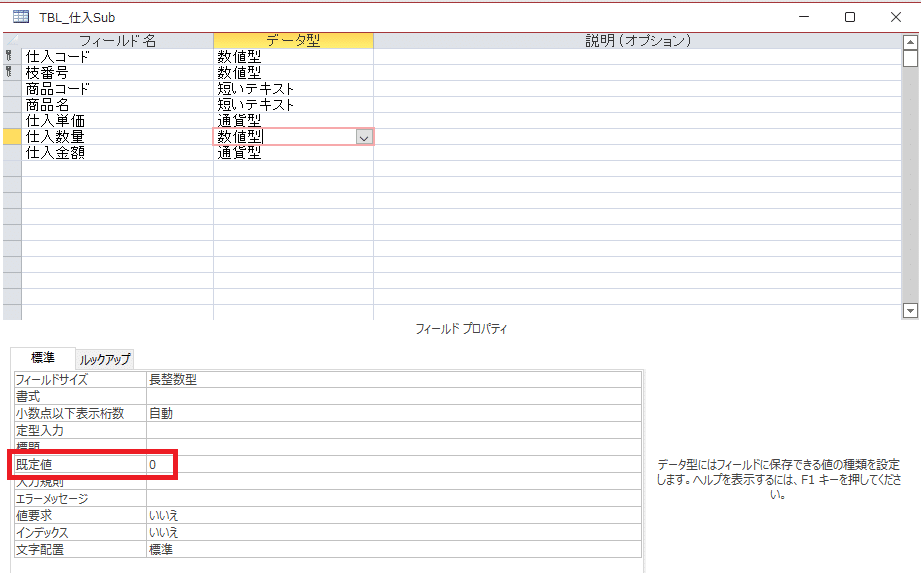
Task: Click the 定型入力 property field
Action: pos(394,430)
